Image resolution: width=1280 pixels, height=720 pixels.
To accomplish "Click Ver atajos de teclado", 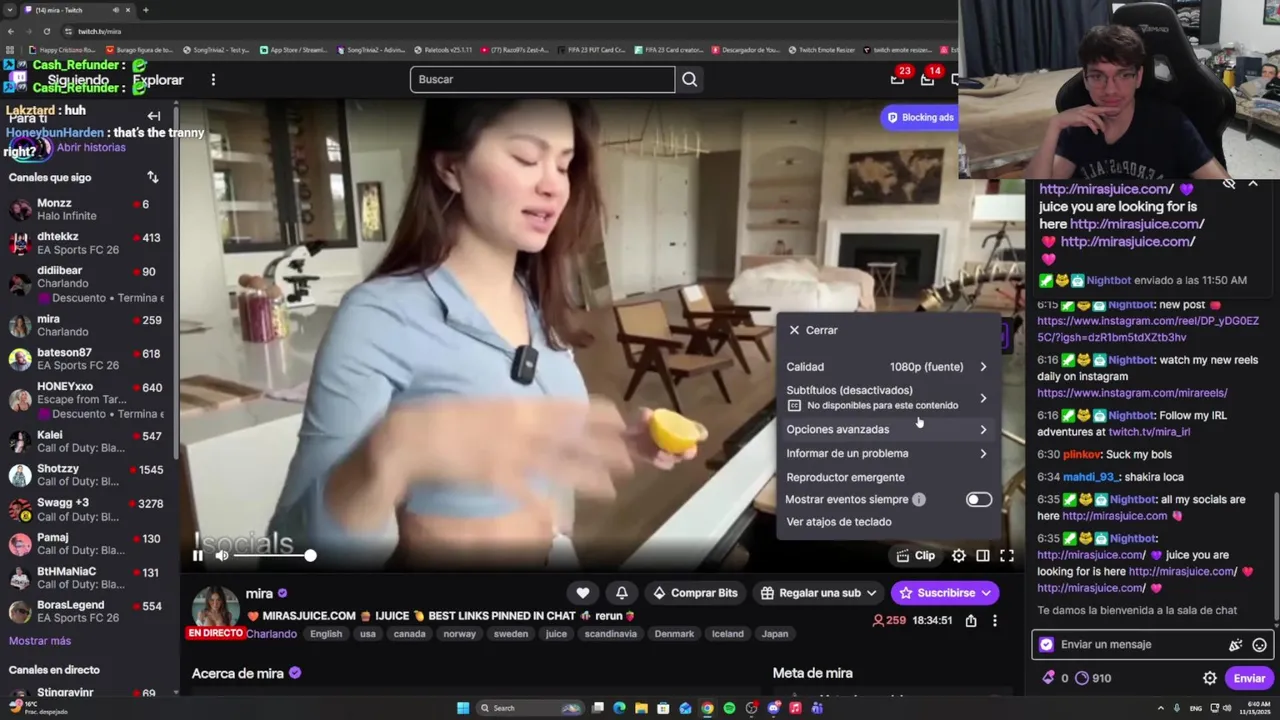I will [839, 522].
